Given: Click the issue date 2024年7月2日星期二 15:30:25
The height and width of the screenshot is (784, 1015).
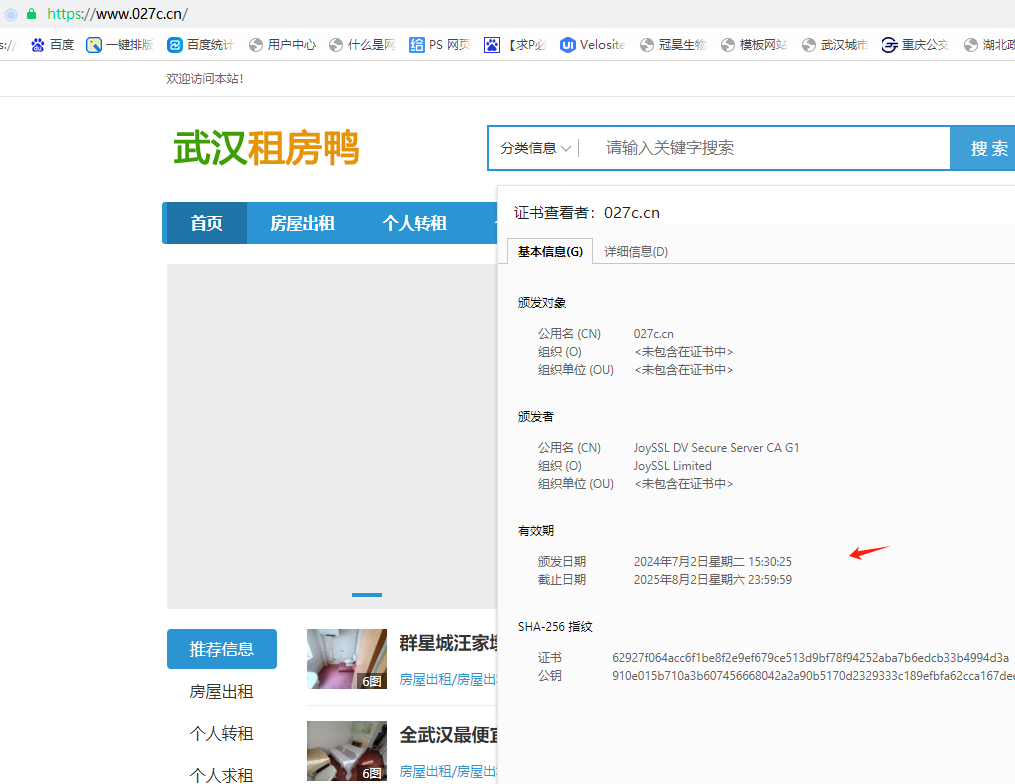Looking at the screenshot, I should (x=713, y=561).
